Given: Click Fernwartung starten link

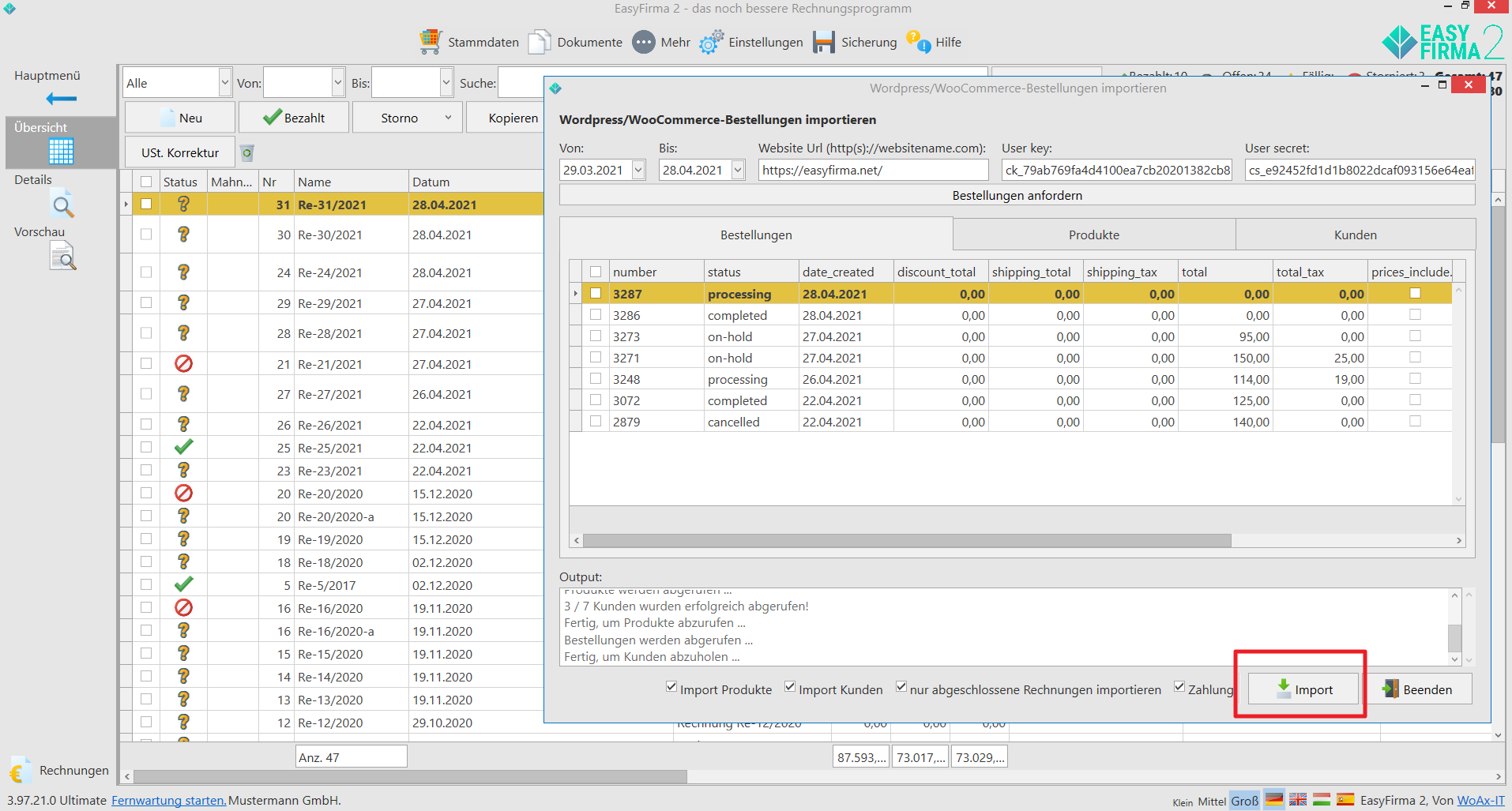Looking at the screenshot, I should coord(168,800).
